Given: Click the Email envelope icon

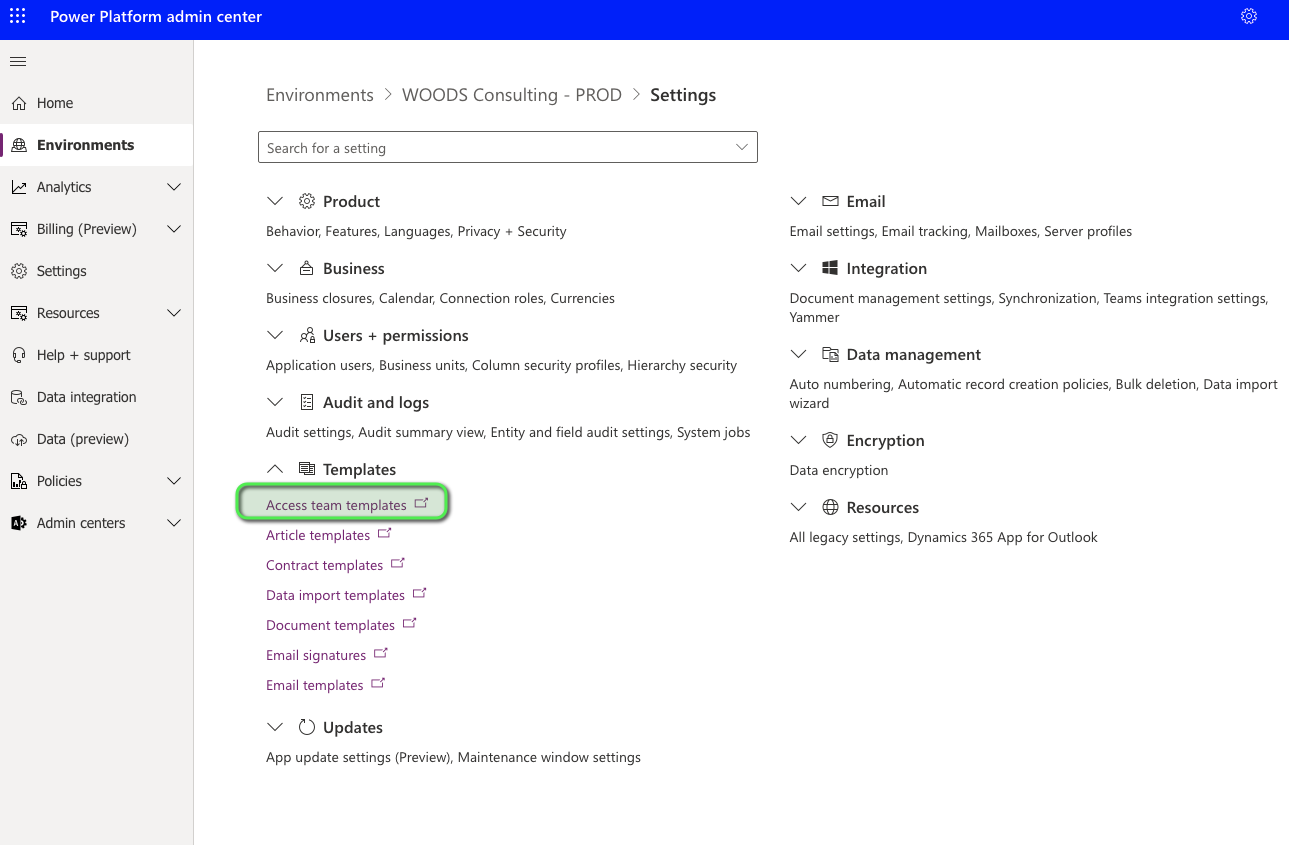Looking at the screenshot, I should pyautogui.click(x=830, y=201).
